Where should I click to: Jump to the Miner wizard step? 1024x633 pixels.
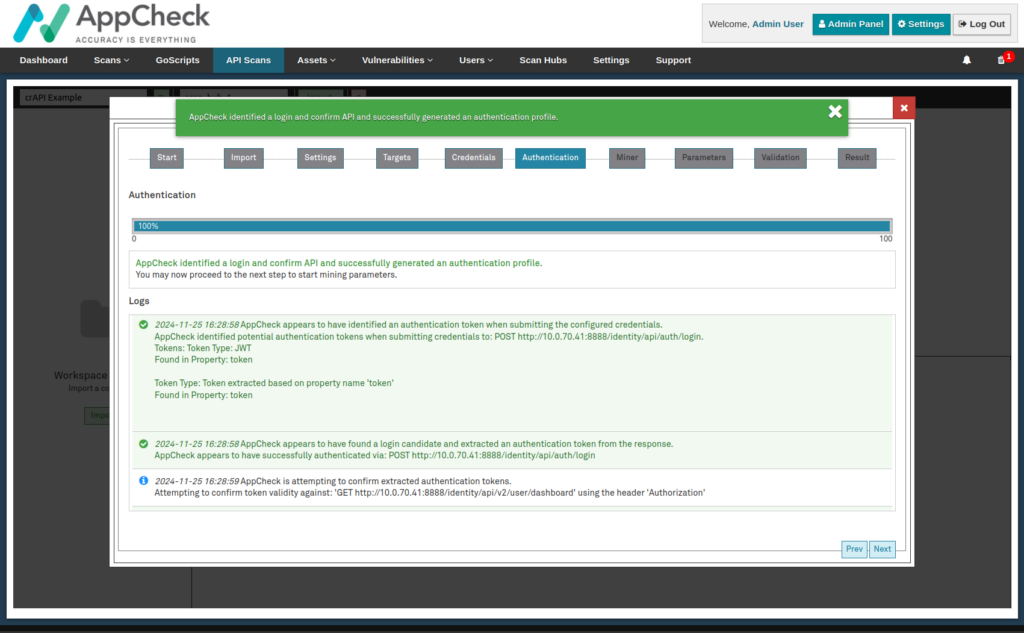click(x=626, y=158)
